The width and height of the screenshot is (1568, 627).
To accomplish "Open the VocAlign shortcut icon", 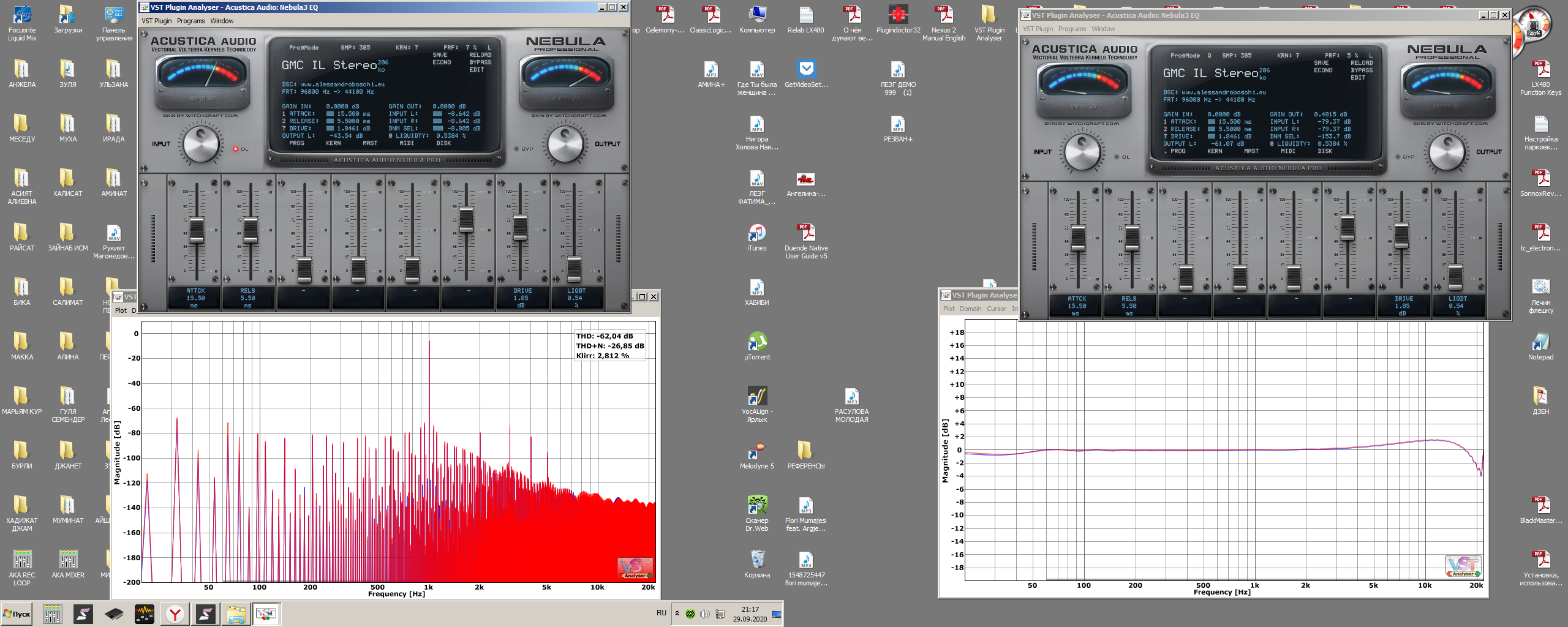I will click(x=757, y=404).
